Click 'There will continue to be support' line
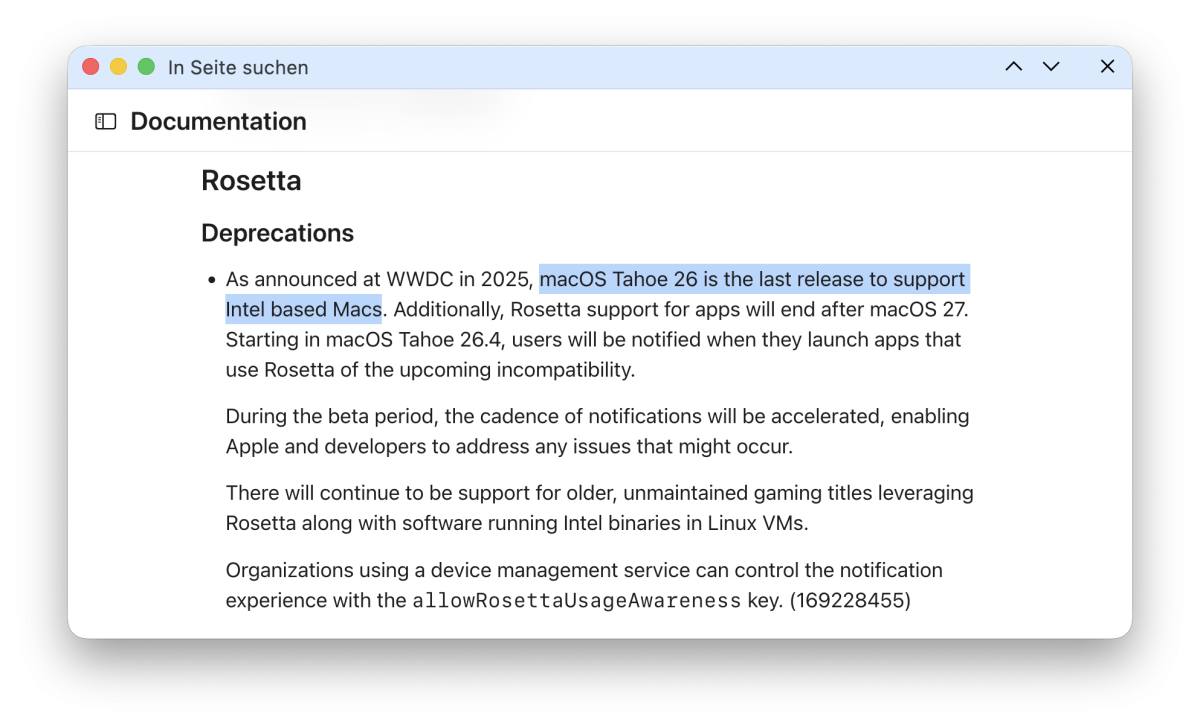Screen dimensions: 1200x728 click(x=599, y=493)
